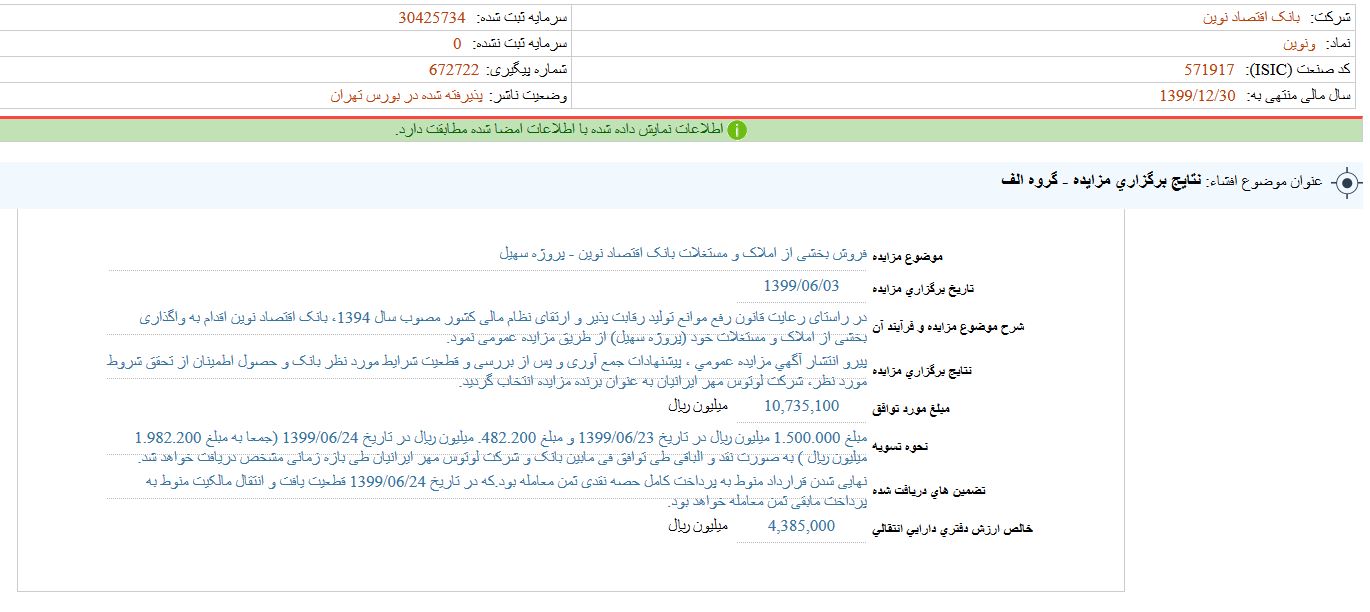Click label نتایج برگزاری مزایده
The height and width of the screenshot is (612, 1370).
[924, 372]
